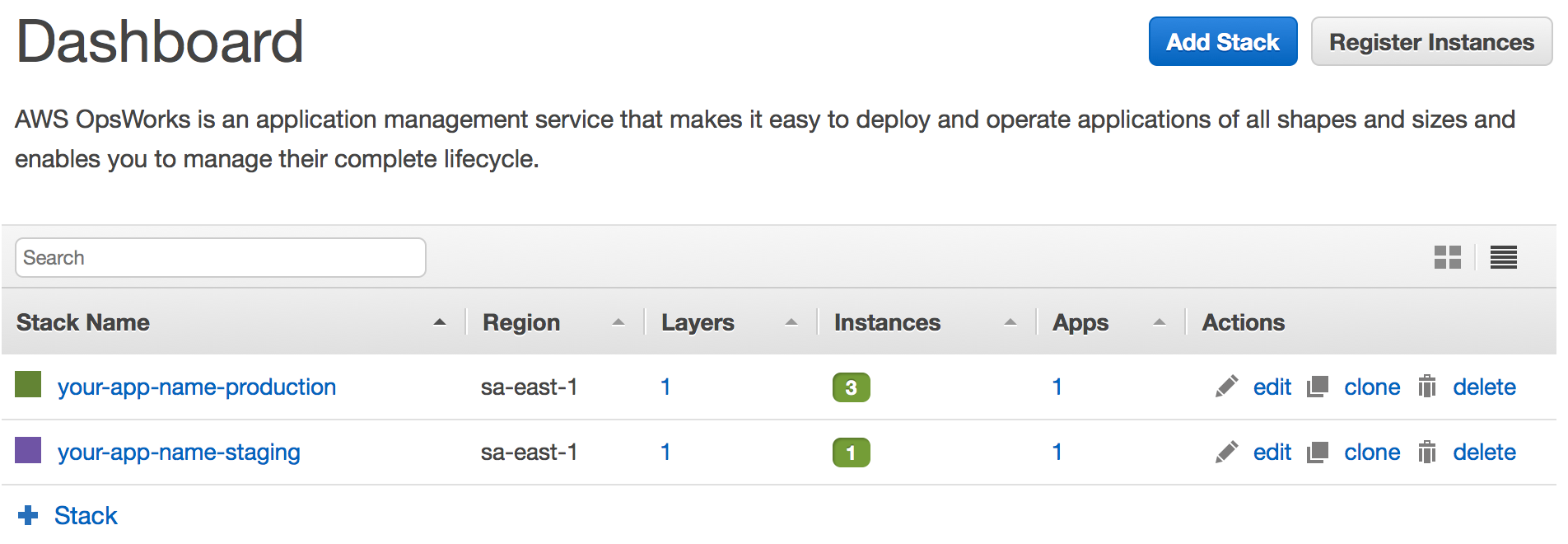Viewport: 1568px width, 544px height.
Task: Open apps count for production stack
Action: [1057, 387]
